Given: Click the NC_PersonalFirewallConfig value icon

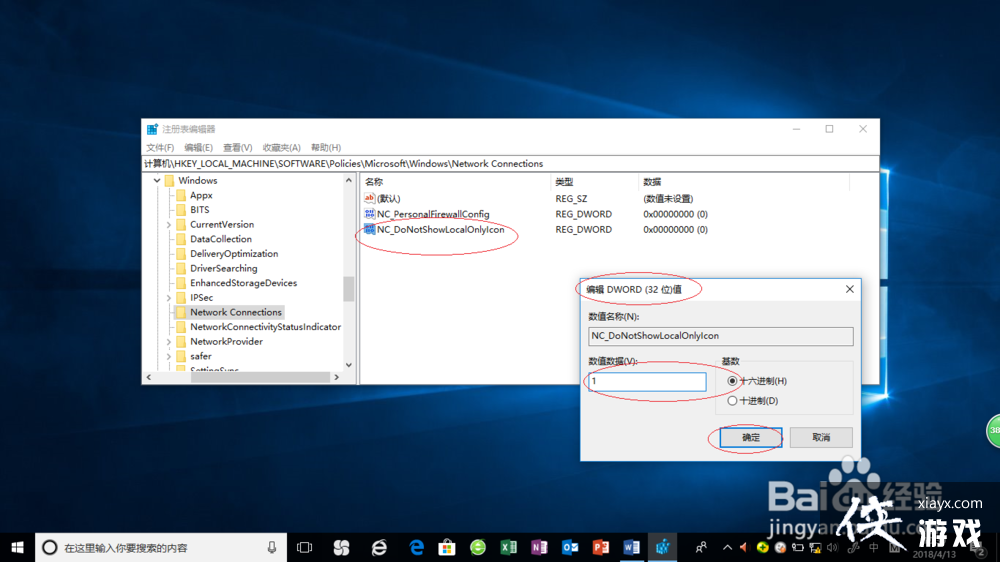Looking at the screenshot, I should click(x=369, y=214).
